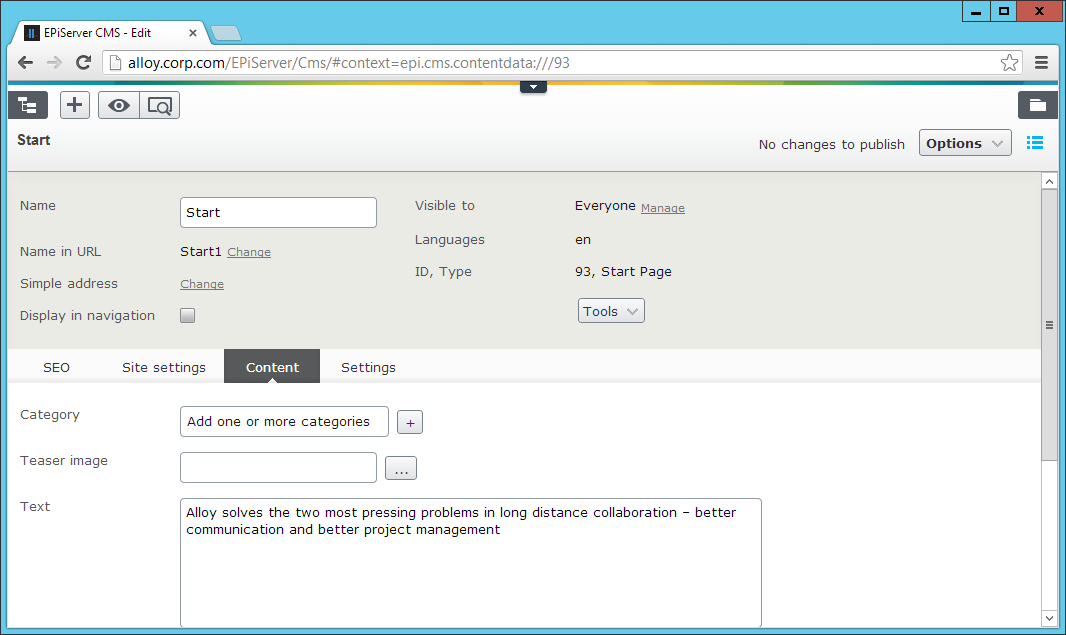The width and height of the screenshot is (1066, 635).
Task: Click the address bar URL
Action: 349,63
